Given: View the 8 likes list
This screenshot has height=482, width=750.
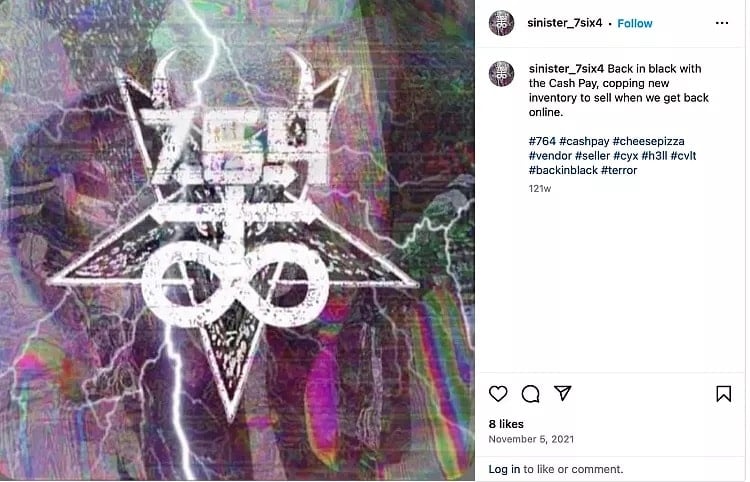Looking at the screenshot, I should tap(506, 424).
